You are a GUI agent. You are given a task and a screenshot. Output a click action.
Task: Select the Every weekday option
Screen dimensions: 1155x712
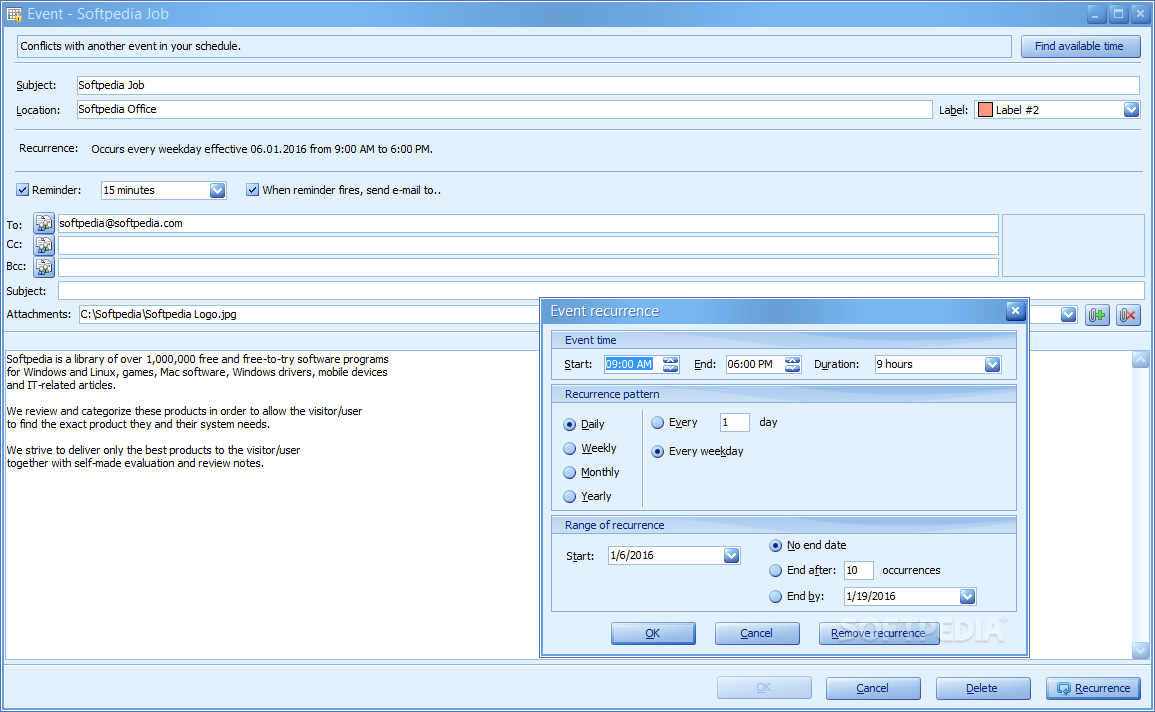(658, 451)
